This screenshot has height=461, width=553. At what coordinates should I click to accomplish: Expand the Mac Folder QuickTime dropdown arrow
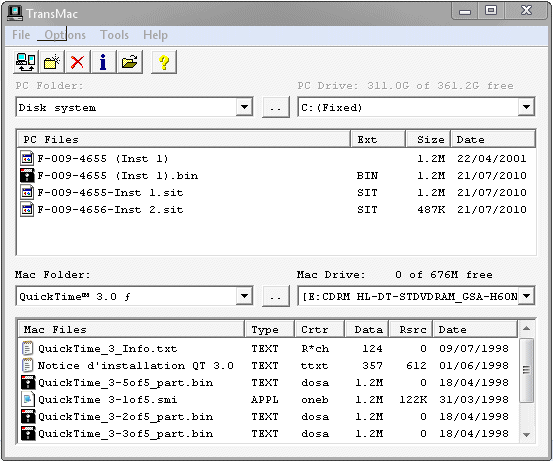244,296
